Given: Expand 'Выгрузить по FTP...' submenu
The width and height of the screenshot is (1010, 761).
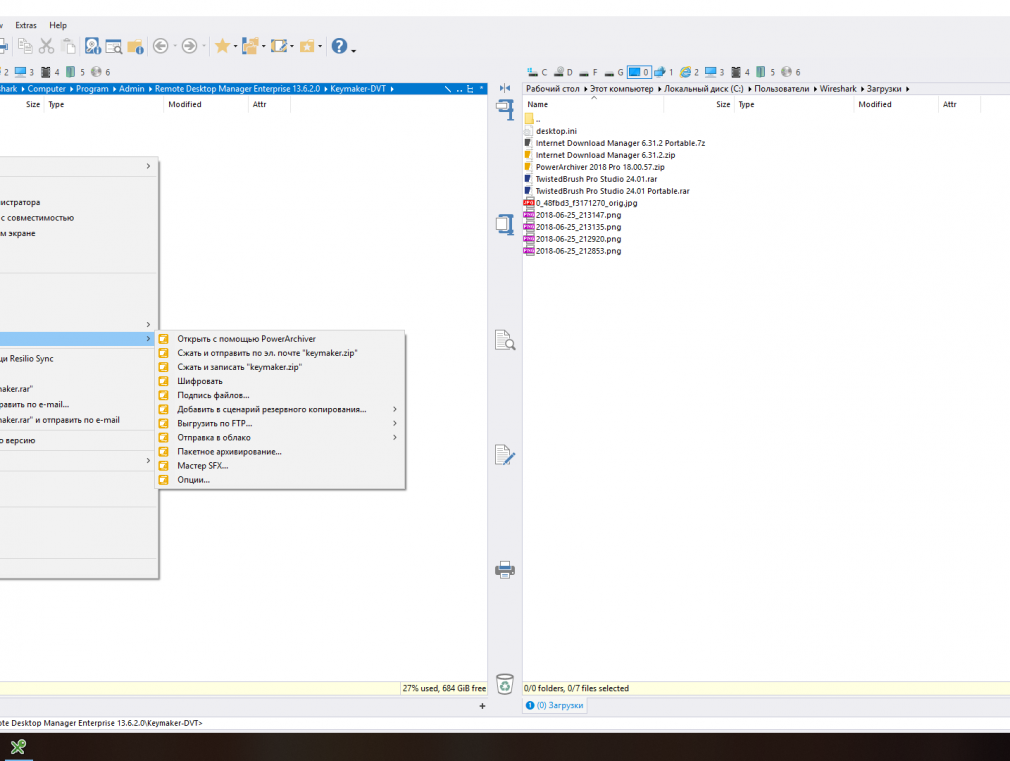Looking at the screenshot, I should pos(280,424).
